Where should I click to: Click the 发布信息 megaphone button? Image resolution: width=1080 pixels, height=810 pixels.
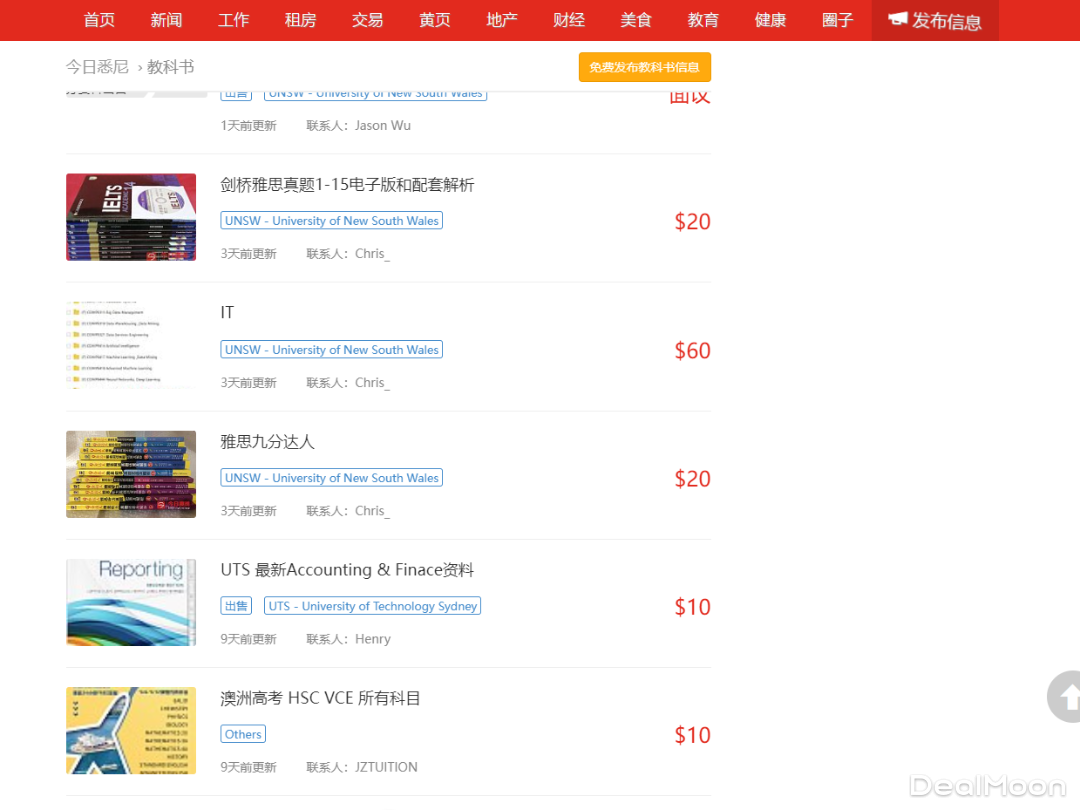935,21
